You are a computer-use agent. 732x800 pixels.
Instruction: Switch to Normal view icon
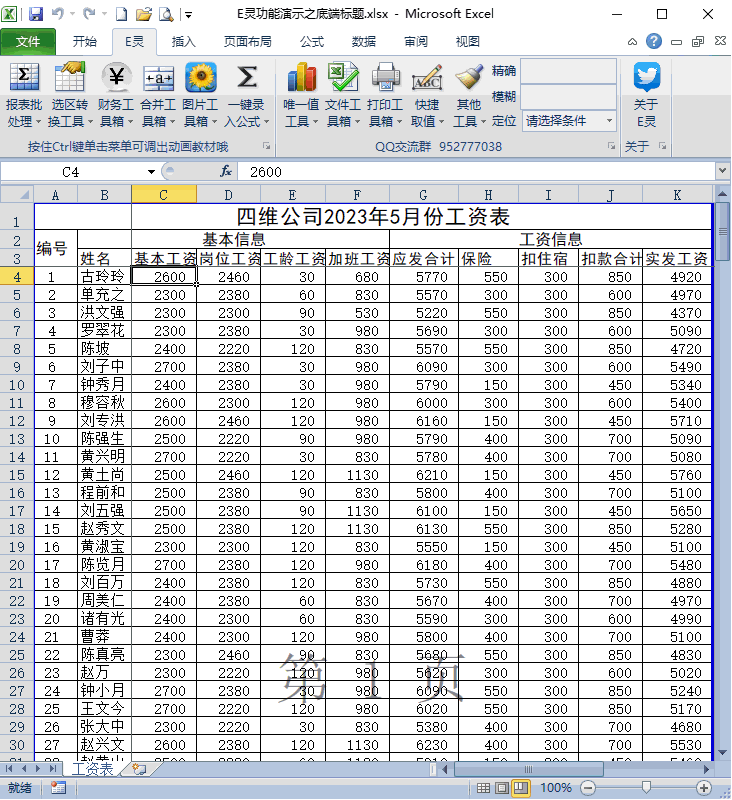point(483,788)
